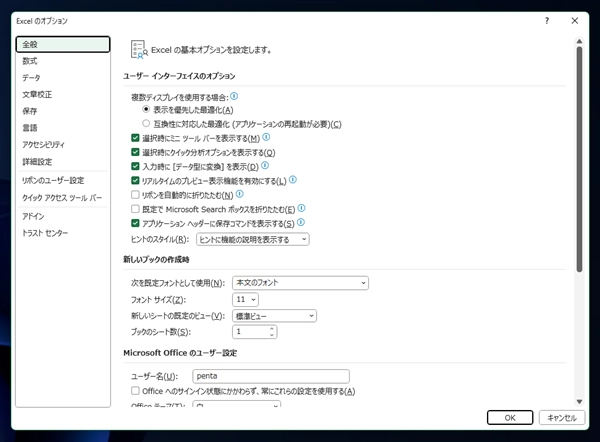The image size is (600, 442).
Task: Select 言語 category in sidebar
Action: coord(63,128)
